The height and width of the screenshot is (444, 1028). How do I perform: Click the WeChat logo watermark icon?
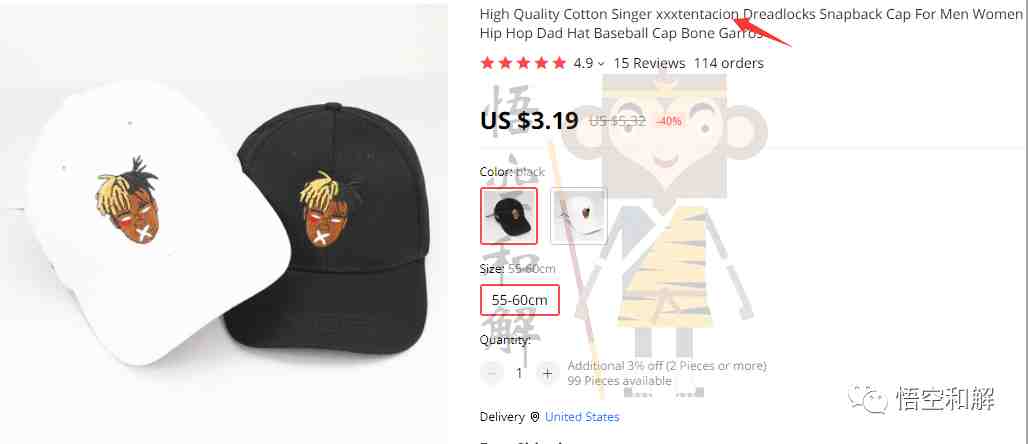(865, 399)
